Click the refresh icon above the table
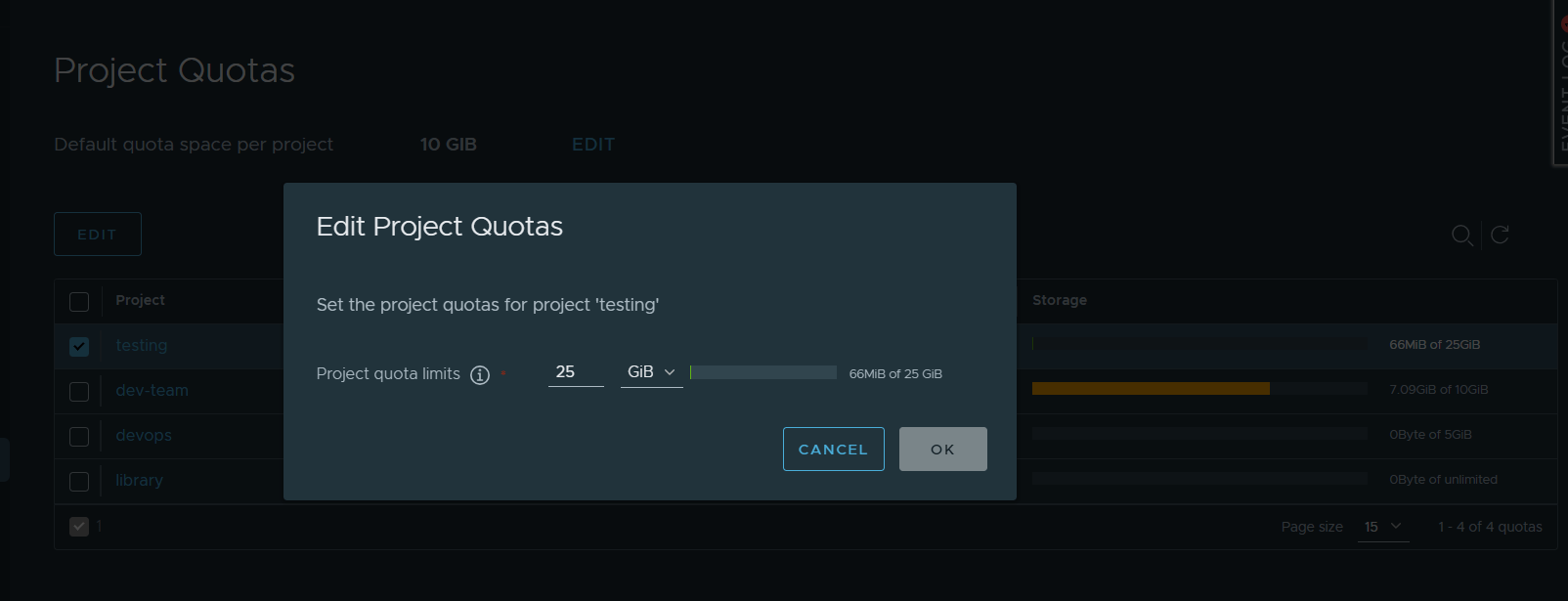1568x601 pixels. pos(1500,235)
